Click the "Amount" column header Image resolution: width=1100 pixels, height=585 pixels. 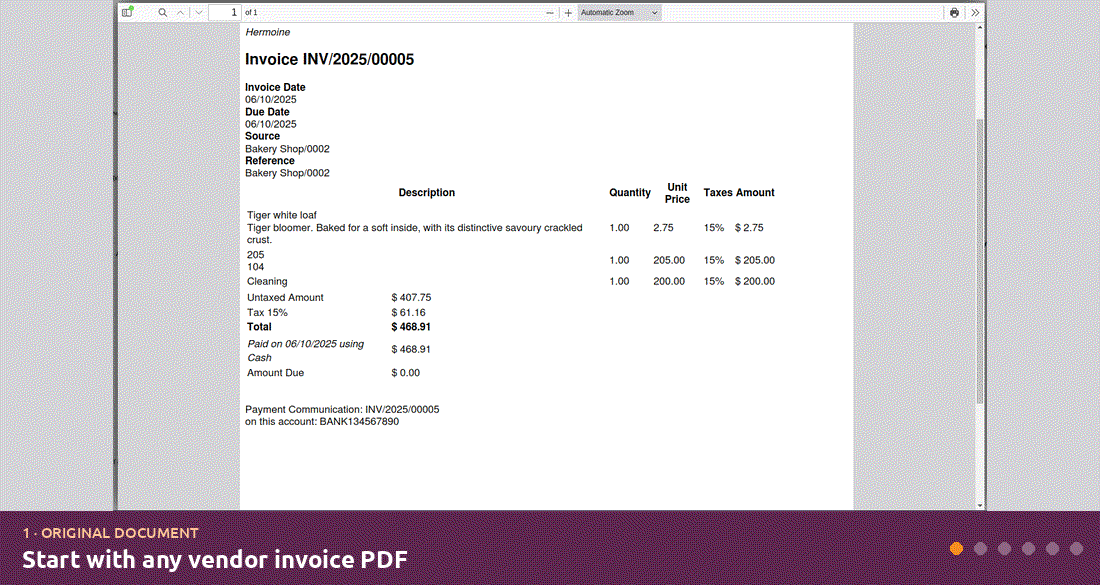756,192
